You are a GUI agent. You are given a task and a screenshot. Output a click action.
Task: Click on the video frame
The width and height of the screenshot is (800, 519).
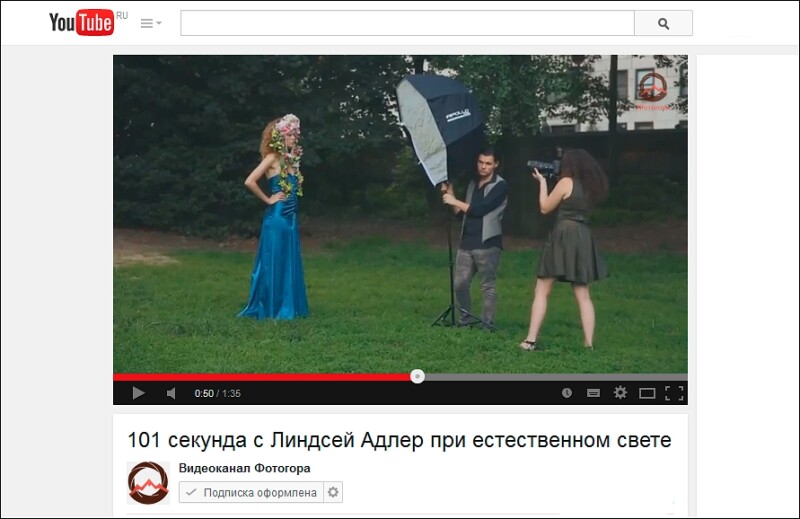click(400, 214)
